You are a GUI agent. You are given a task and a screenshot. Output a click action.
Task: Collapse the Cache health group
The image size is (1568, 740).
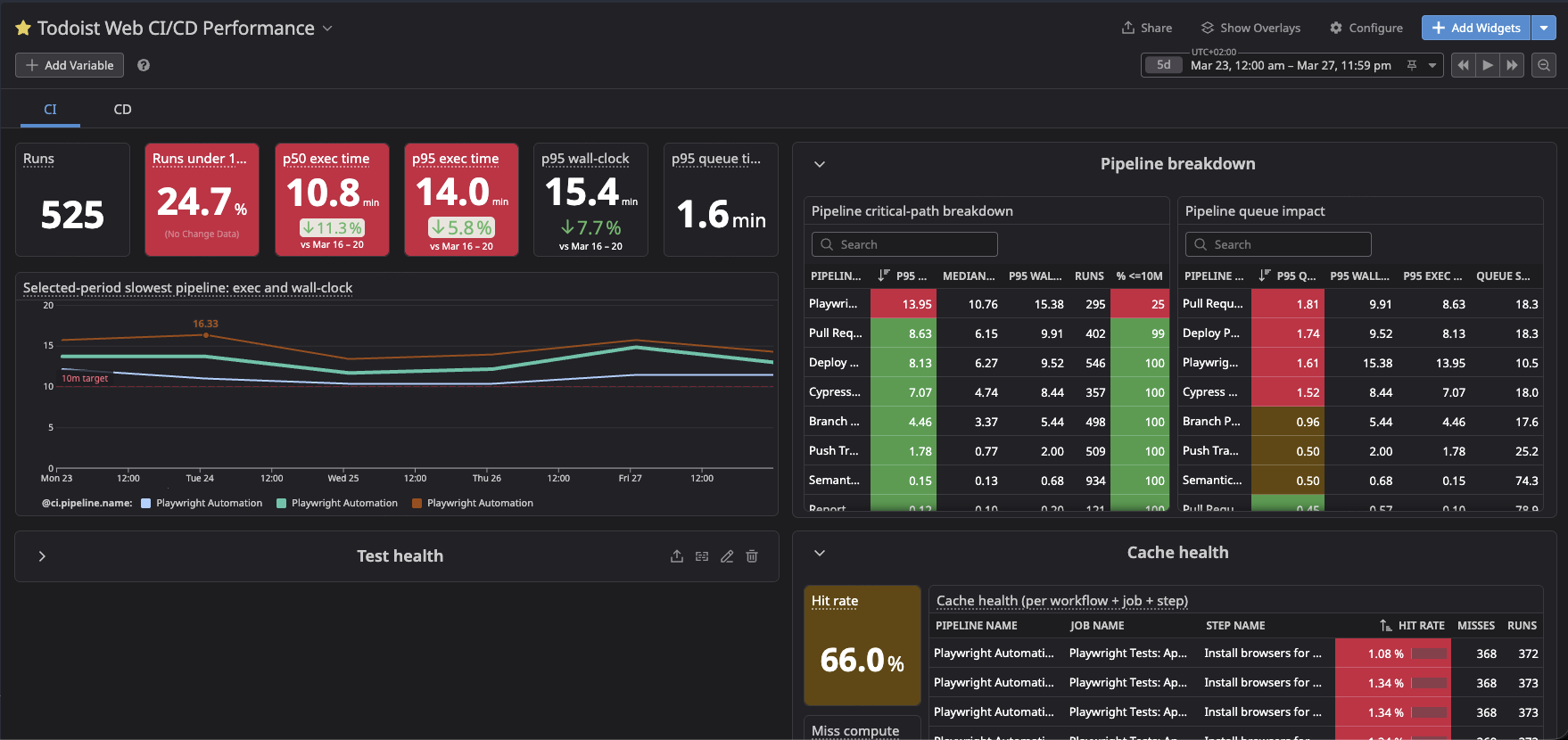(x=820, y=553)
